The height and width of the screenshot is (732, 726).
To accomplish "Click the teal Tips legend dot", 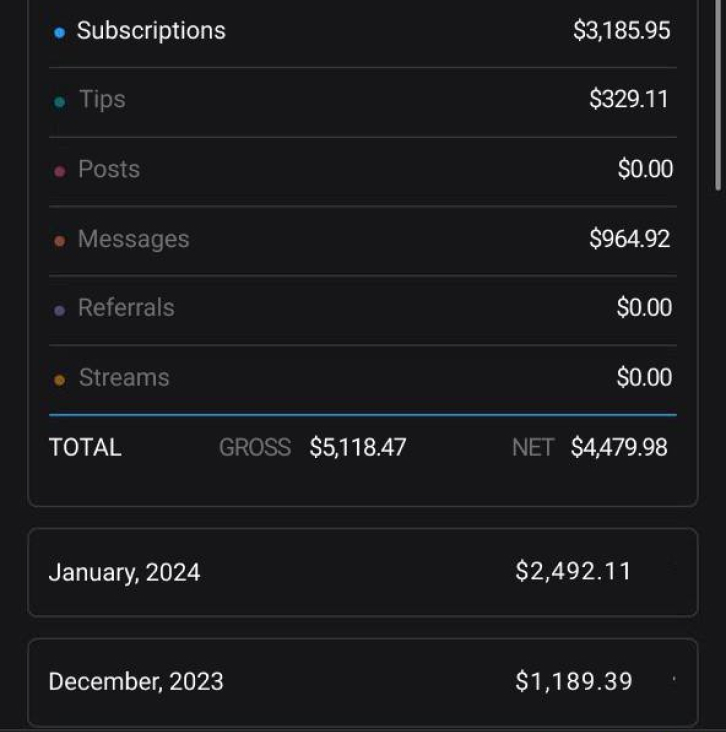I will [59, 101].
